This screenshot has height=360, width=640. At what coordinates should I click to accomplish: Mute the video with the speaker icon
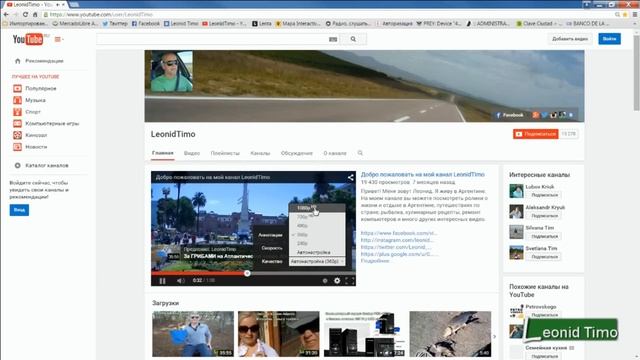[x=180, y=280]
